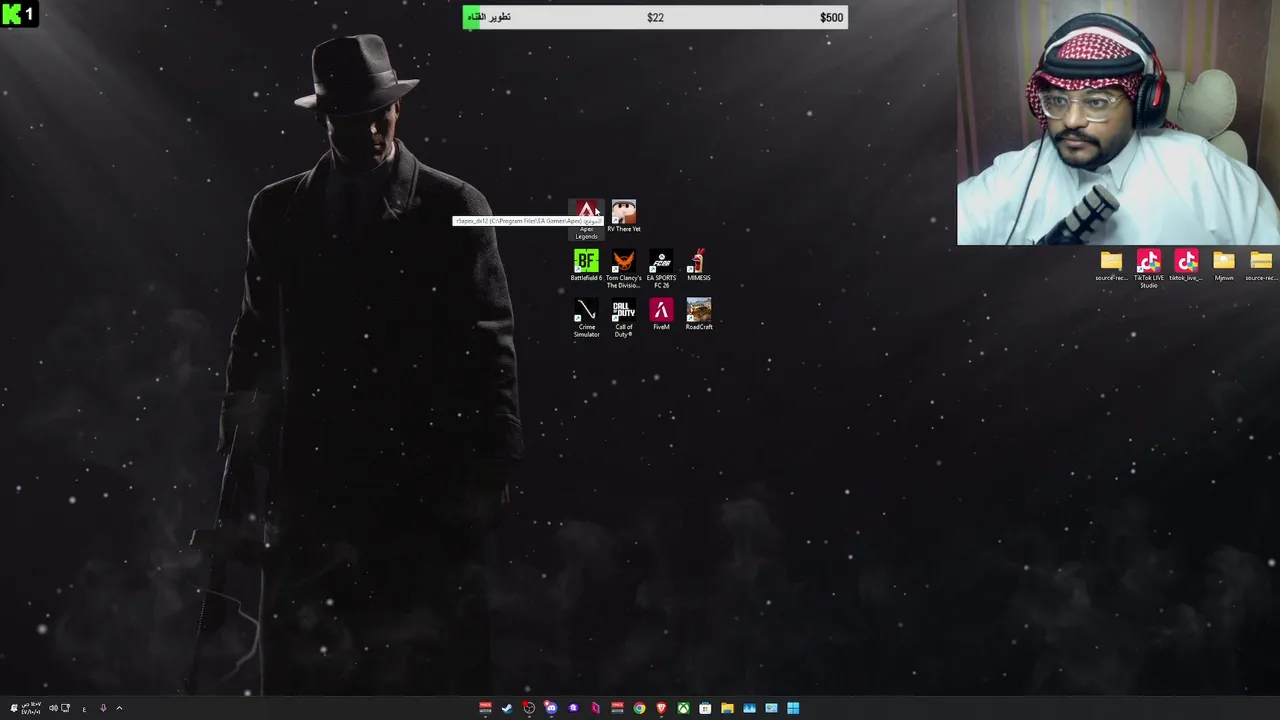
Task: Open the Crime Simulator desktop shortcut
Action: pos(587,318)
